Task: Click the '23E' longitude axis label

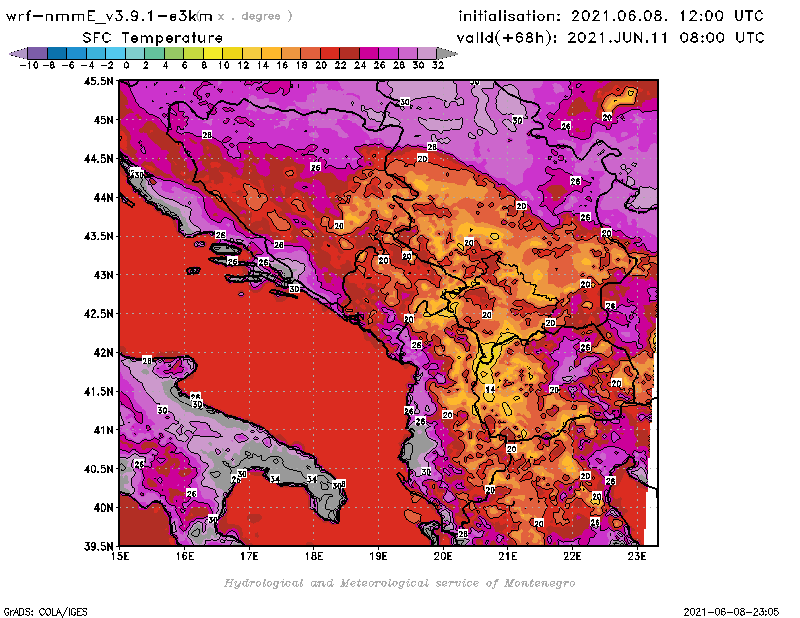Action: tap(637, 556)
